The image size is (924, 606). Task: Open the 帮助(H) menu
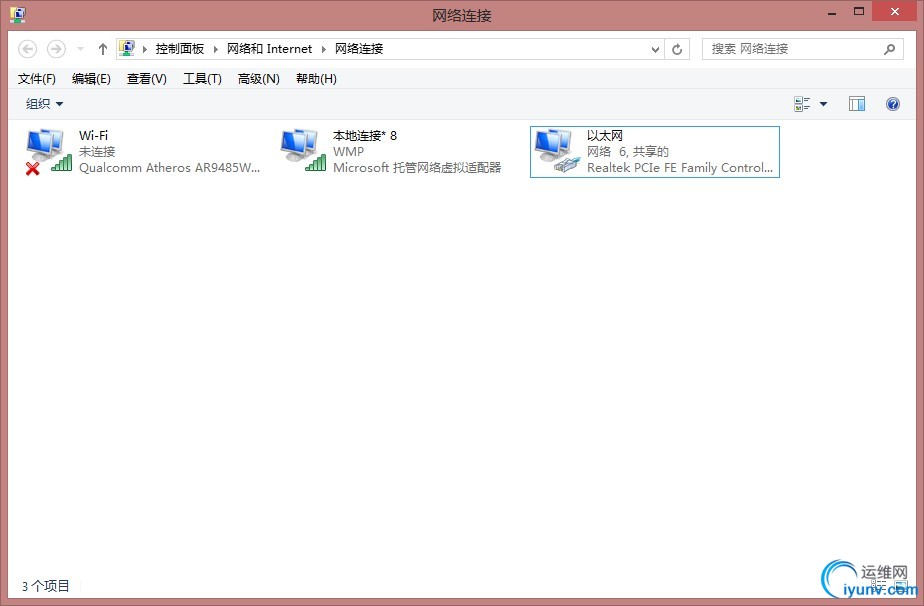pyautogui.click(x=316, y=79)
